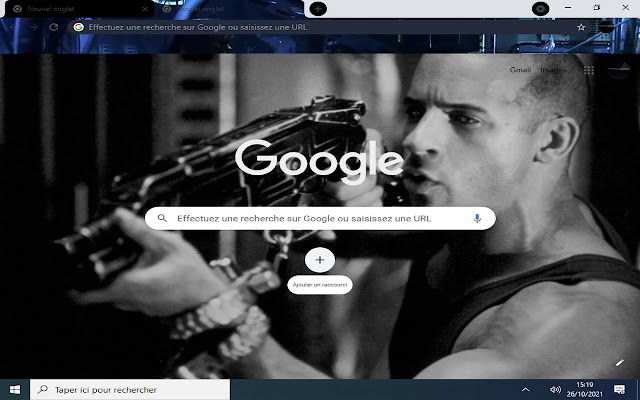Screen dimensions: 640x400
Task: Open a new tab with the plus button
Action: (318, 9)
